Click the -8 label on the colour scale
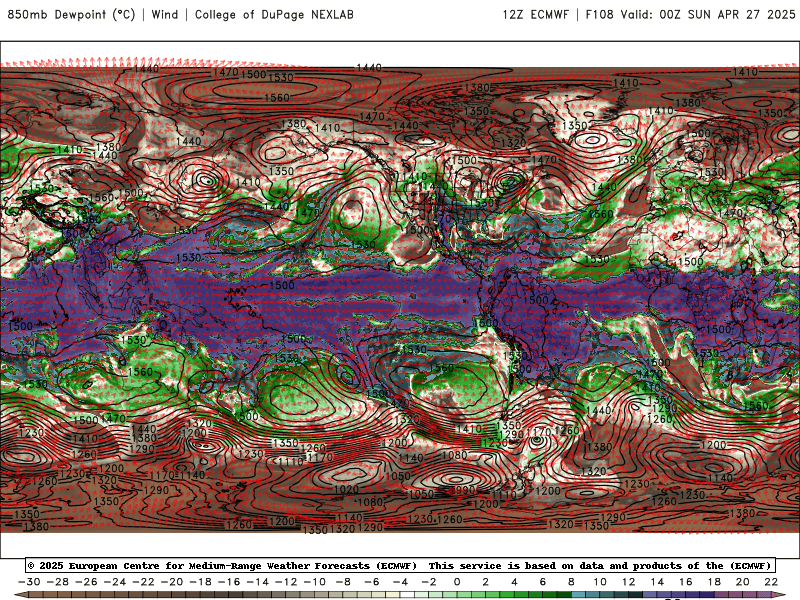The height and width of the screenshot is (600, 800). tap(343, 582)
